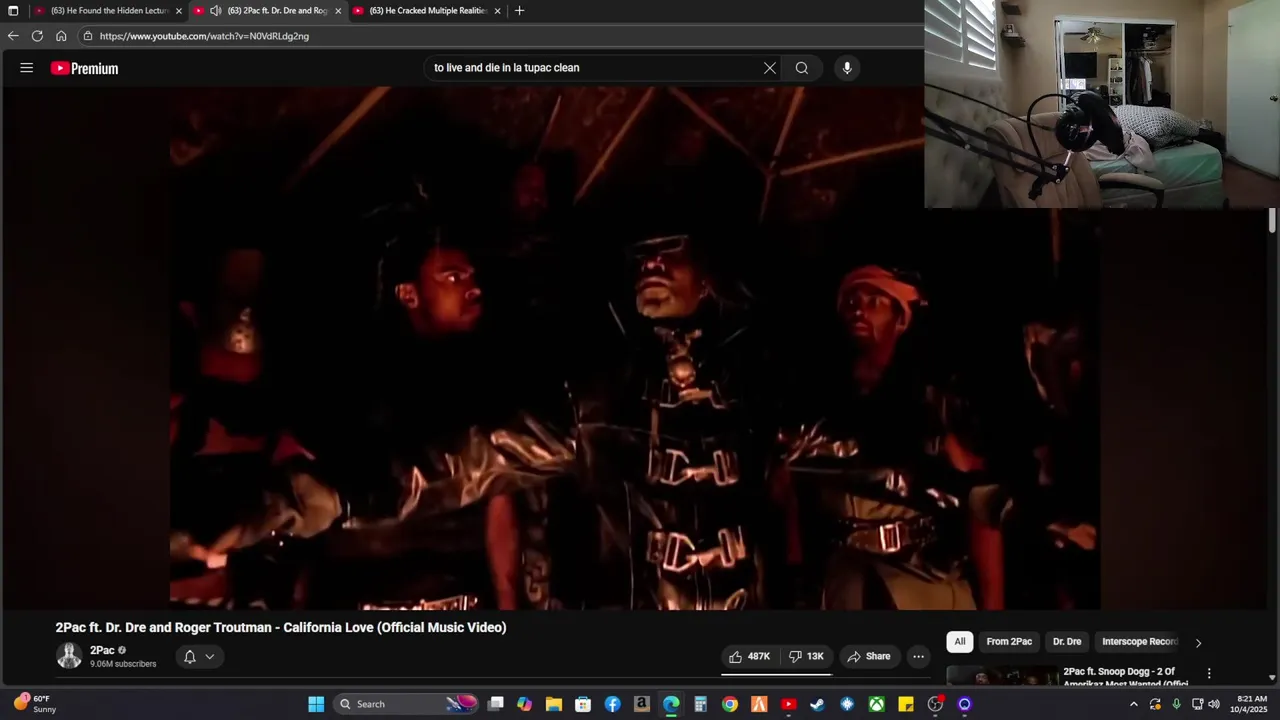Share the California Love video
The width and height of the screenshot is (1280, 720).
tap(868, 656)
